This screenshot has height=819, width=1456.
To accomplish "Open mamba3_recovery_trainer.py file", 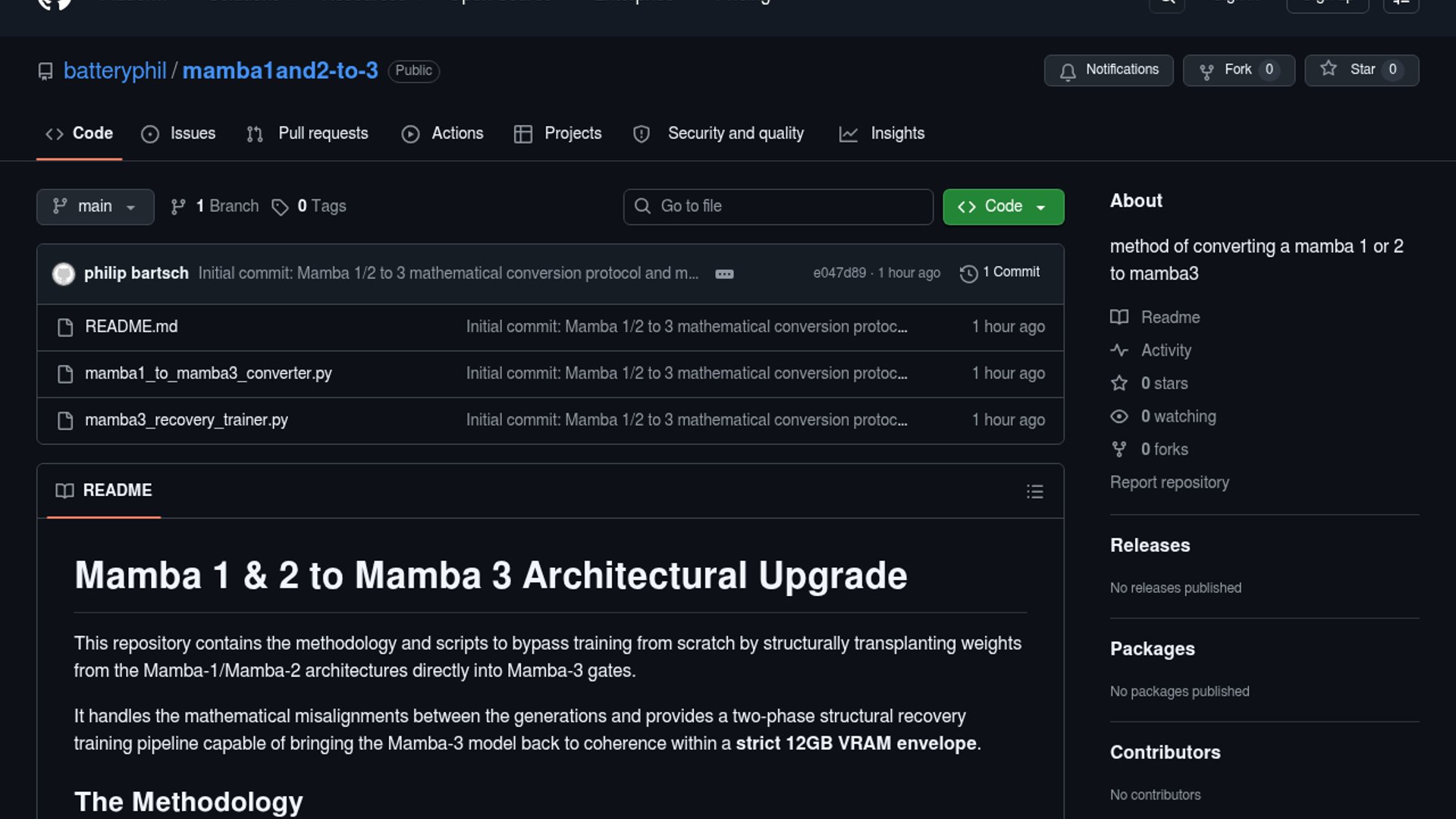I will point(187,420).
